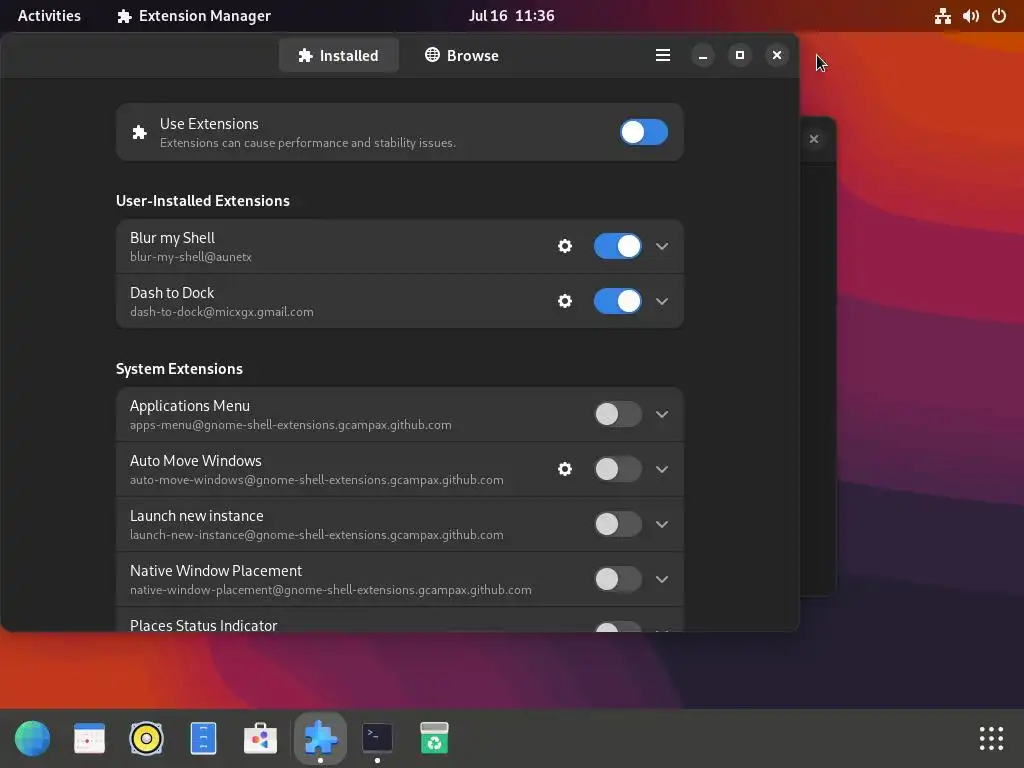This screenshot has width=1024, height=768.
Task: Click the blur-my-shell@aunetx identifier text
Action: point(191,257)
